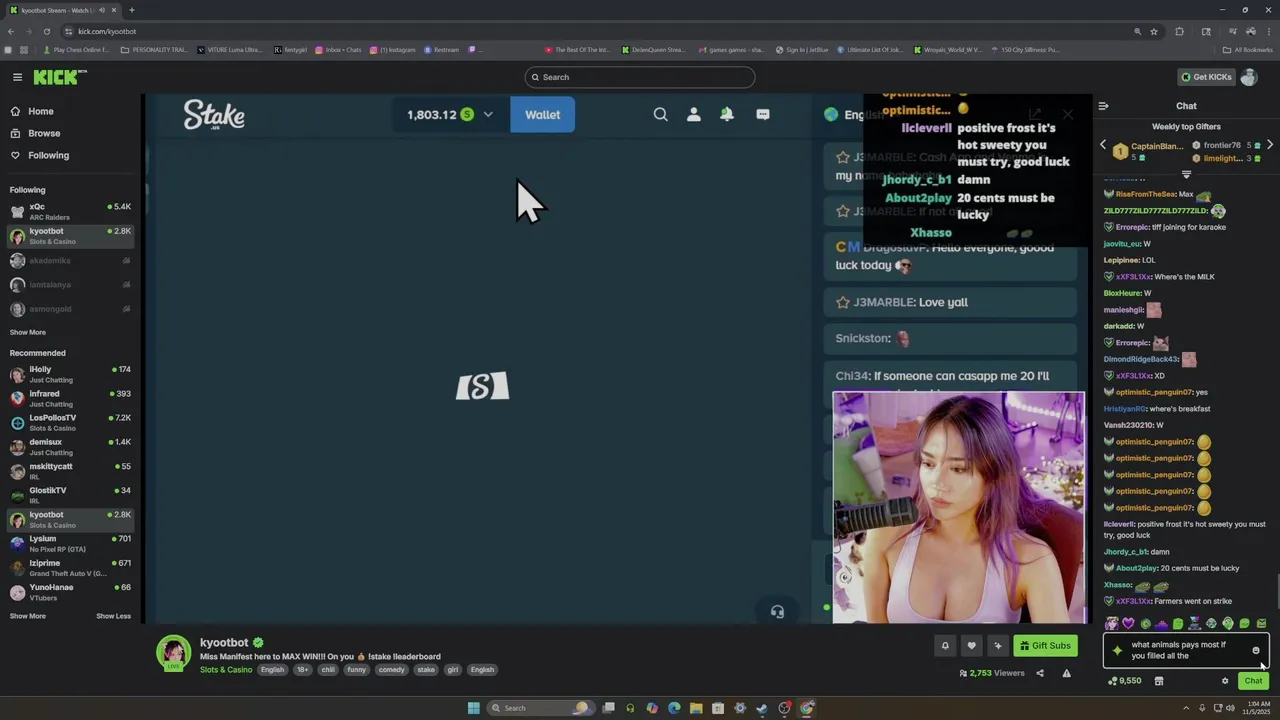Expand Recommended list with Show More

[28, 616]
